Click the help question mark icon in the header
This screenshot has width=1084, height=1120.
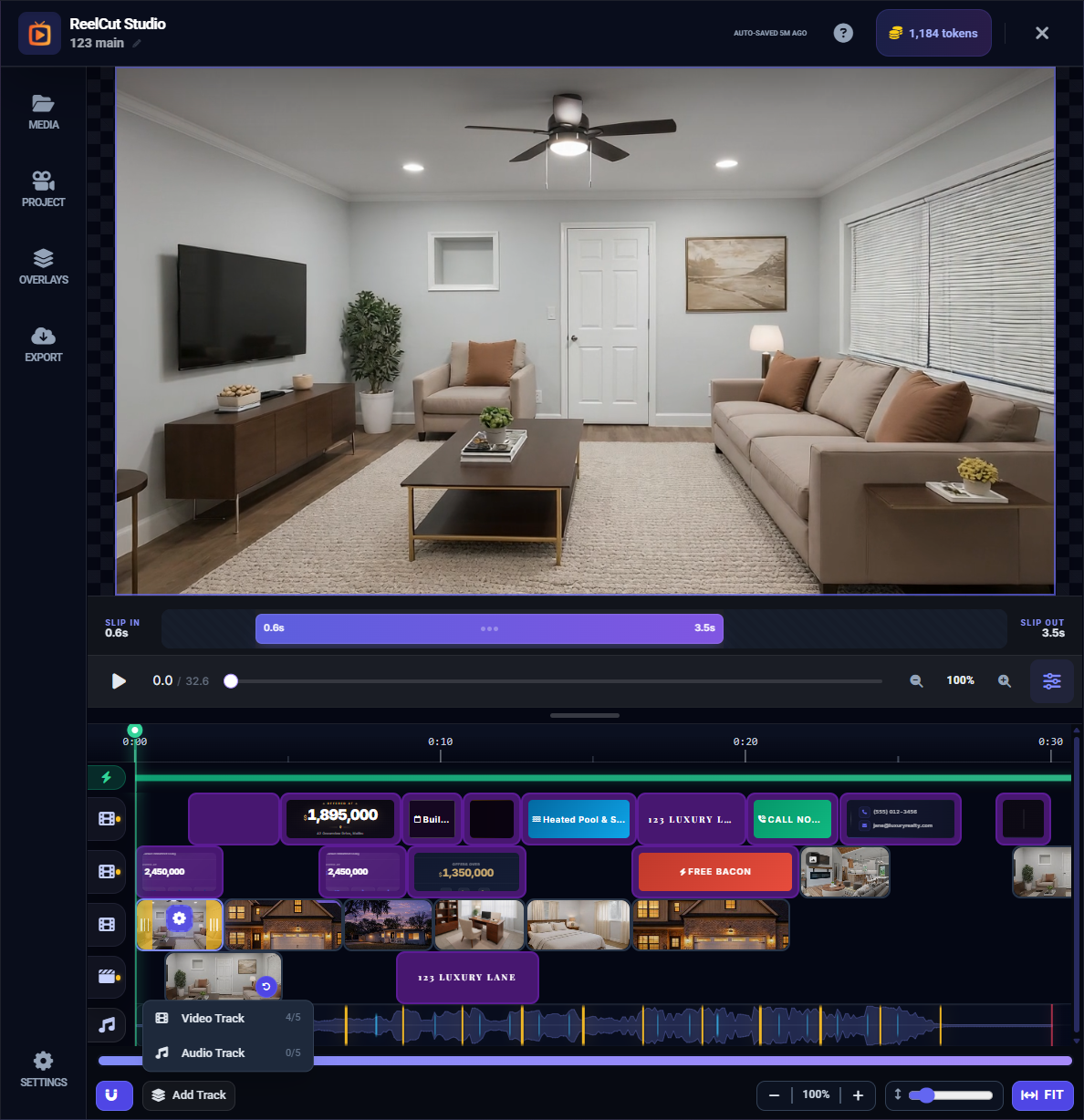coord(842,33)
